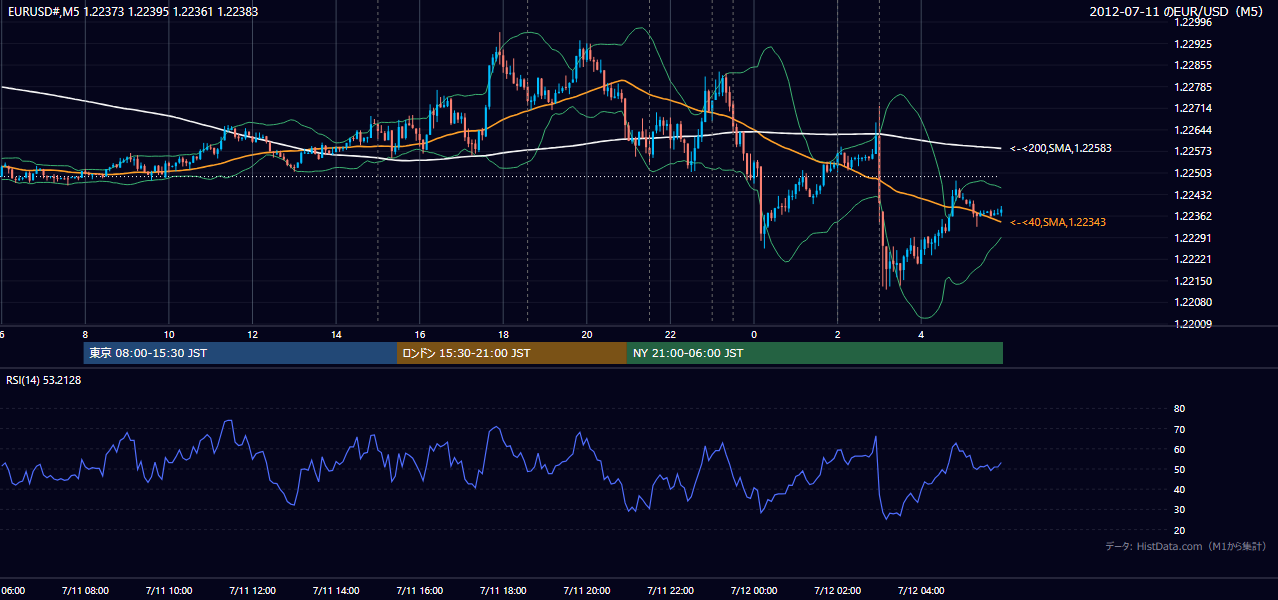Click the 7/11 22:00 bottom time label
The height and width of the screenshot is (600, 1278).
tap(671, 590)
